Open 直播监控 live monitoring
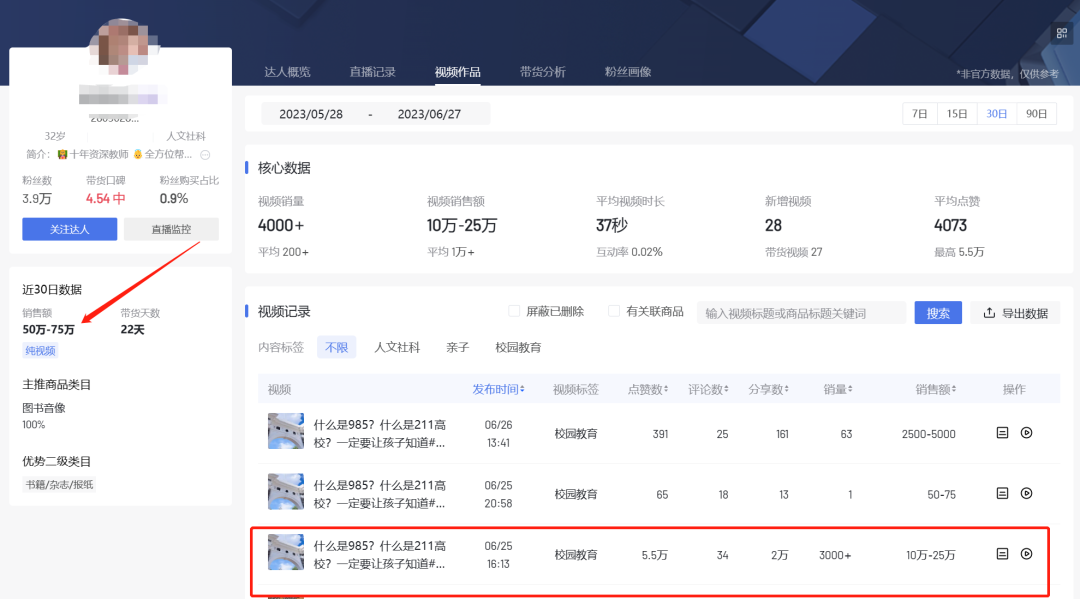The width and height of the screenshot is (1080, 599). tap(170, 228)
